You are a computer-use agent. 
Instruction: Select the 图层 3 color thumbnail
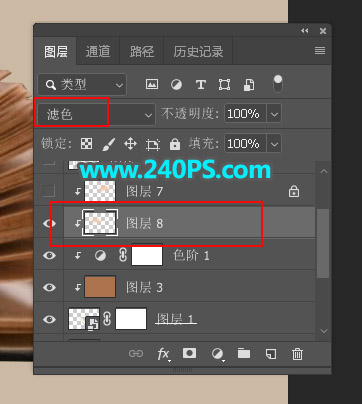click(100, 287)
